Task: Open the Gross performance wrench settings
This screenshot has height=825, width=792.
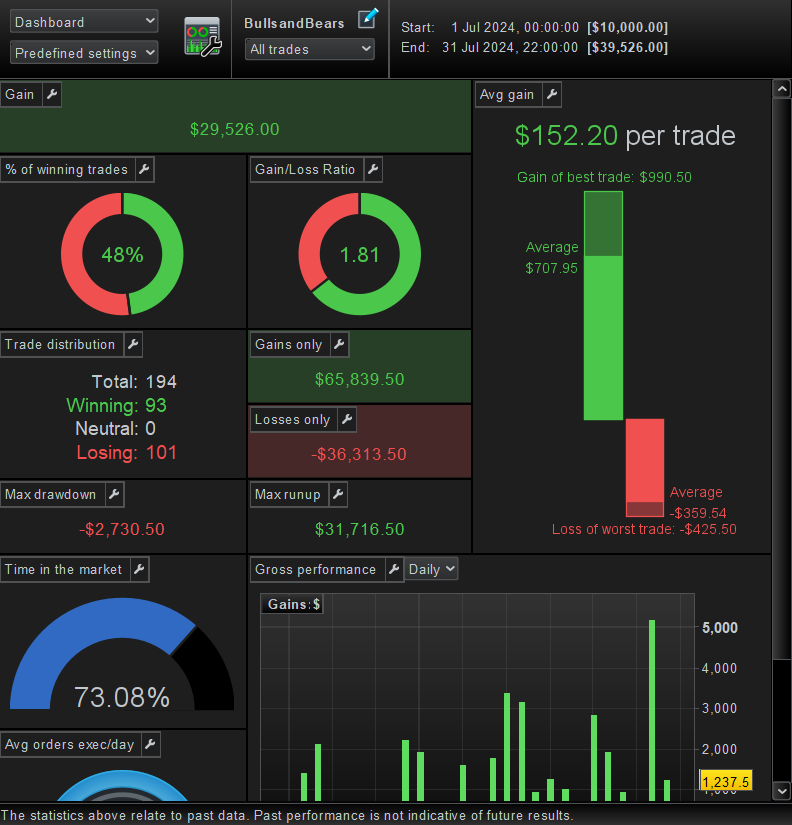Action: tap(394, 569)
